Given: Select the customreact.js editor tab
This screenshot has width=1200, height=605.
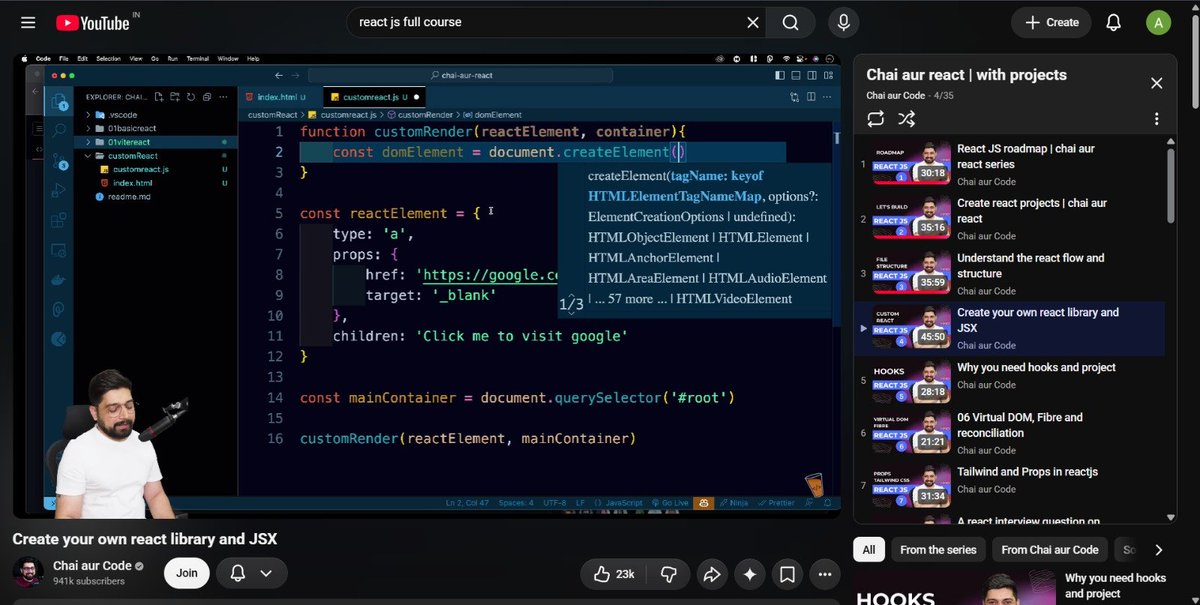Looking at the screenshot, I should [x=376, y=97].
